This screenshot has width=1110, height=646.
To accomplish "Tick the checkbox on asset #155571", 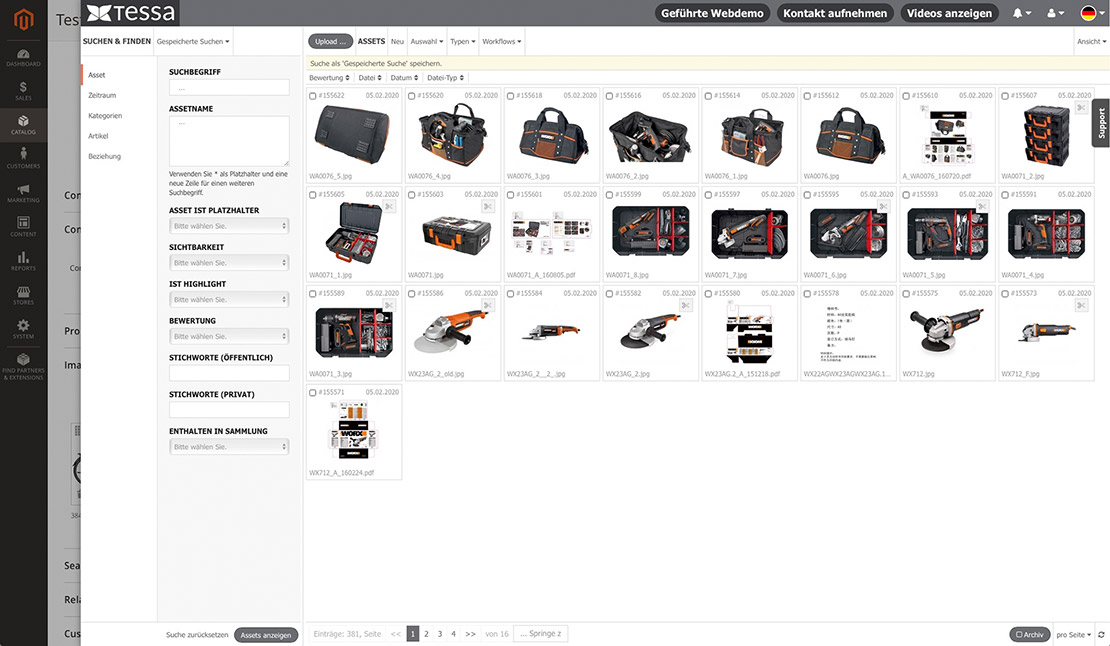I will point(310,392).
